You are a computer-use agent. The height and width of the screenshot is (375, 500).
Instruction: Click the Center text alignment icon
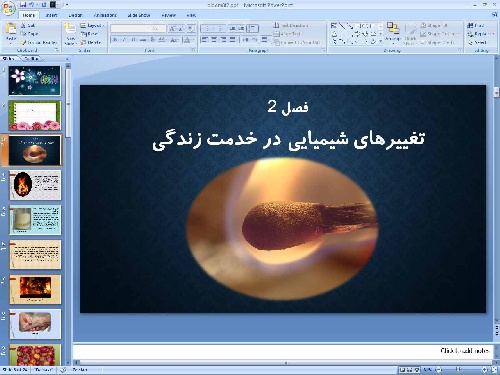(x=214, y=40)
